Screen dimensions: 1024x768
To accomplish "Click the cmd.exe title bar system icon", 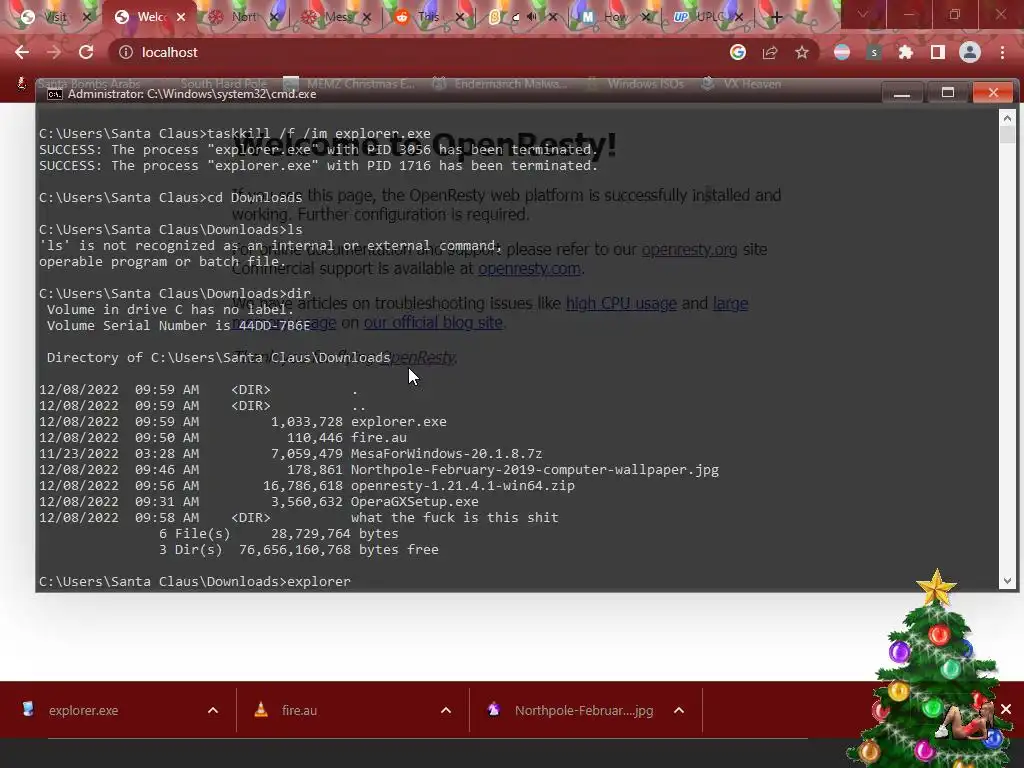I will 55,94.
